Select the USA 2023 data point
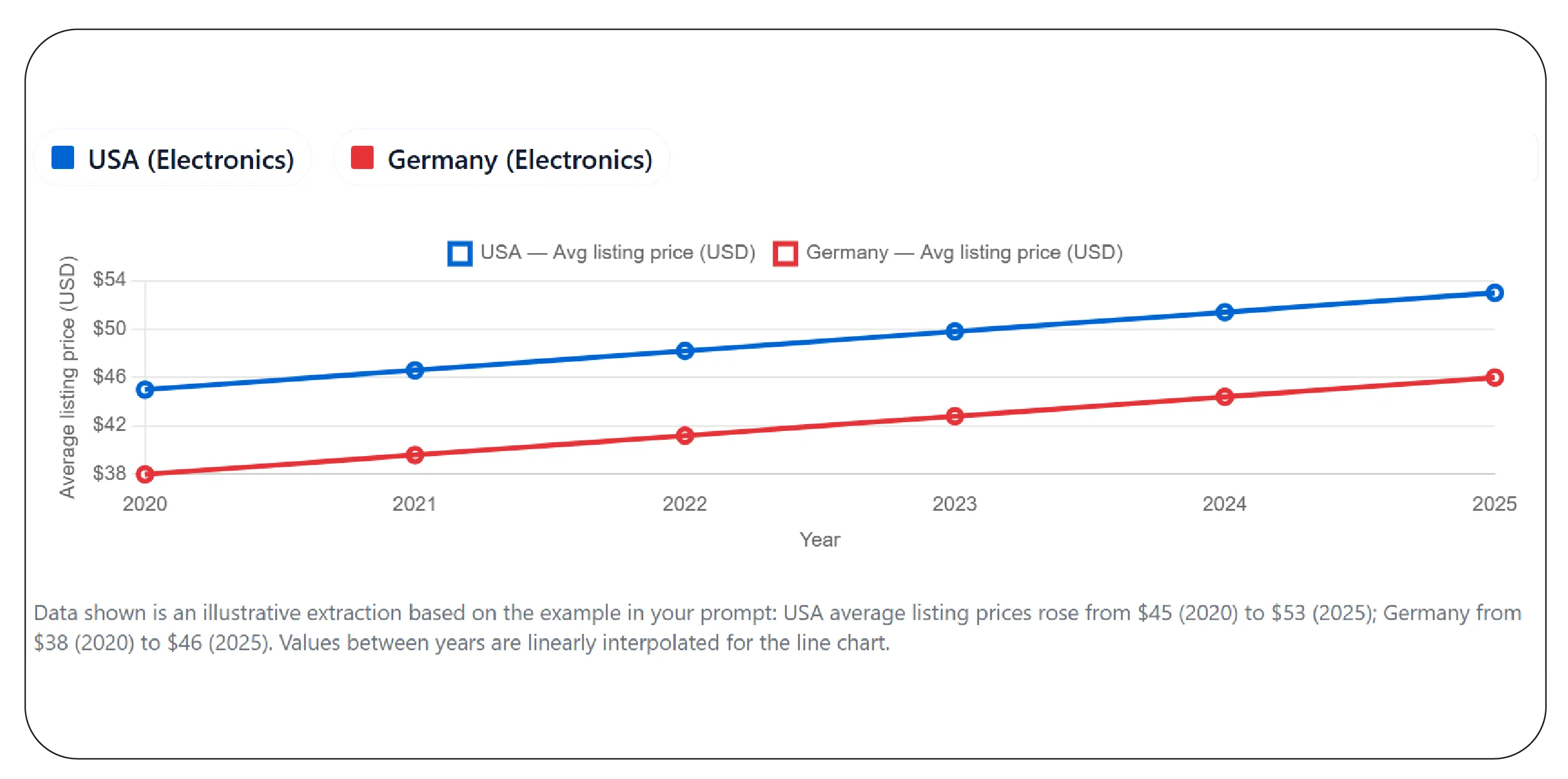This screenshot has width=1568, height=779. 954,331
